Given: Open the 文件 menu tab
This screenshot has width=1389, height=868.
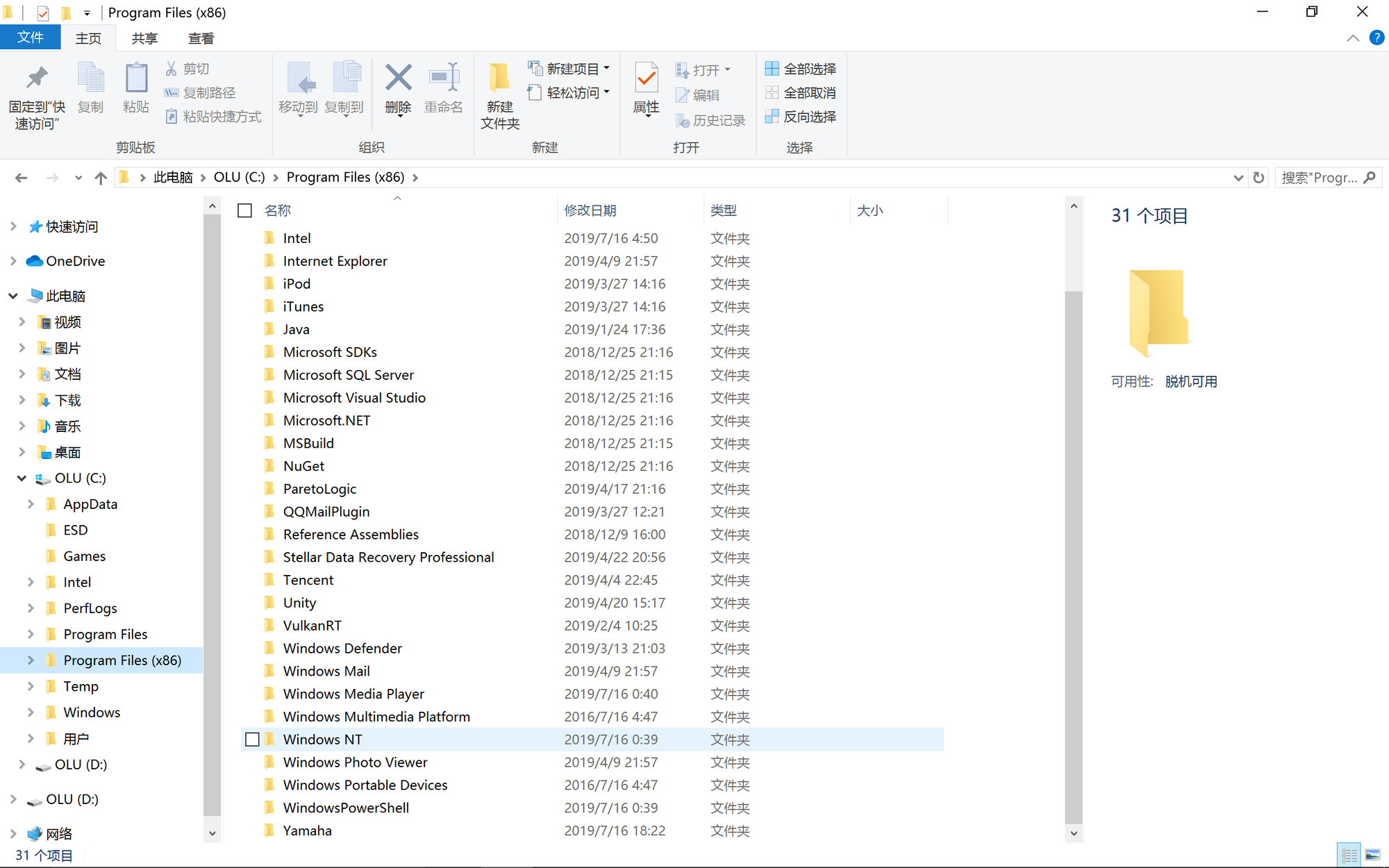Looking at the screenshot, I should 31,37.
